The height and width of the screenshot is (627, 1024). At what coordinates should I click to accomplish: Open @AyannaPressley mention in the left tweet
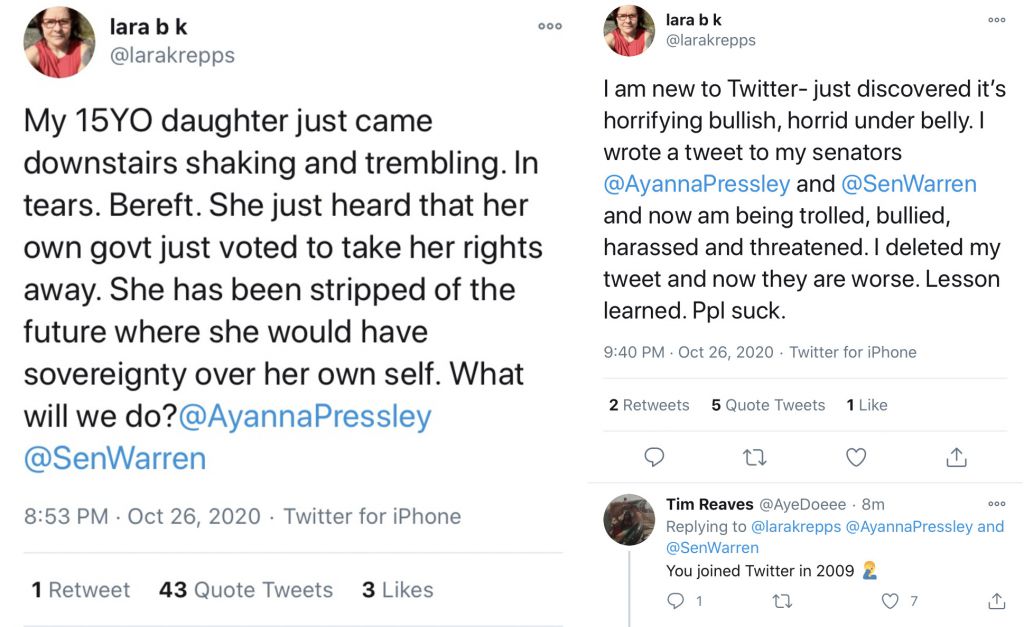point(305,416)
